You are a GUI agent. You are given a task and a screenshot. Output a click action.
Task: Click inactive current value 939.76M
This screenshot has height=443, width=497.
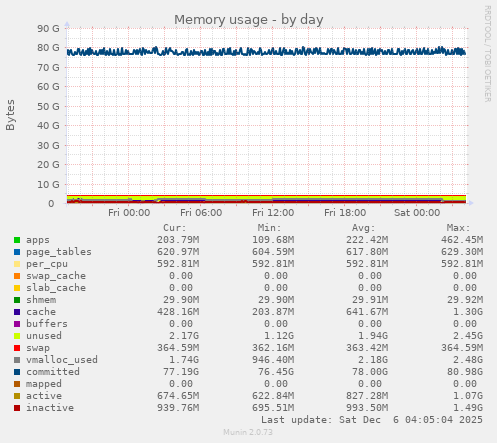(x=178, y=408)
